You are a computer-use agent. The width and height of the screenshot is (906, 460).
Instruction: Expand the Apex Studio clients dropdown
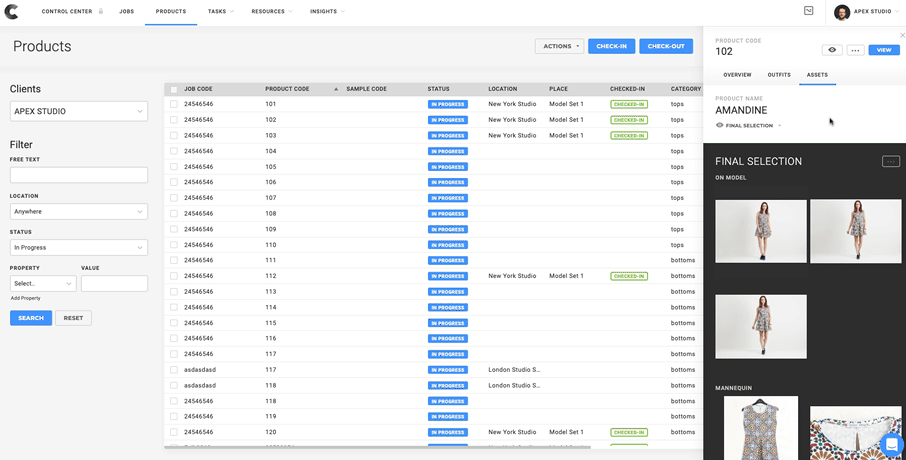[79, 111]
